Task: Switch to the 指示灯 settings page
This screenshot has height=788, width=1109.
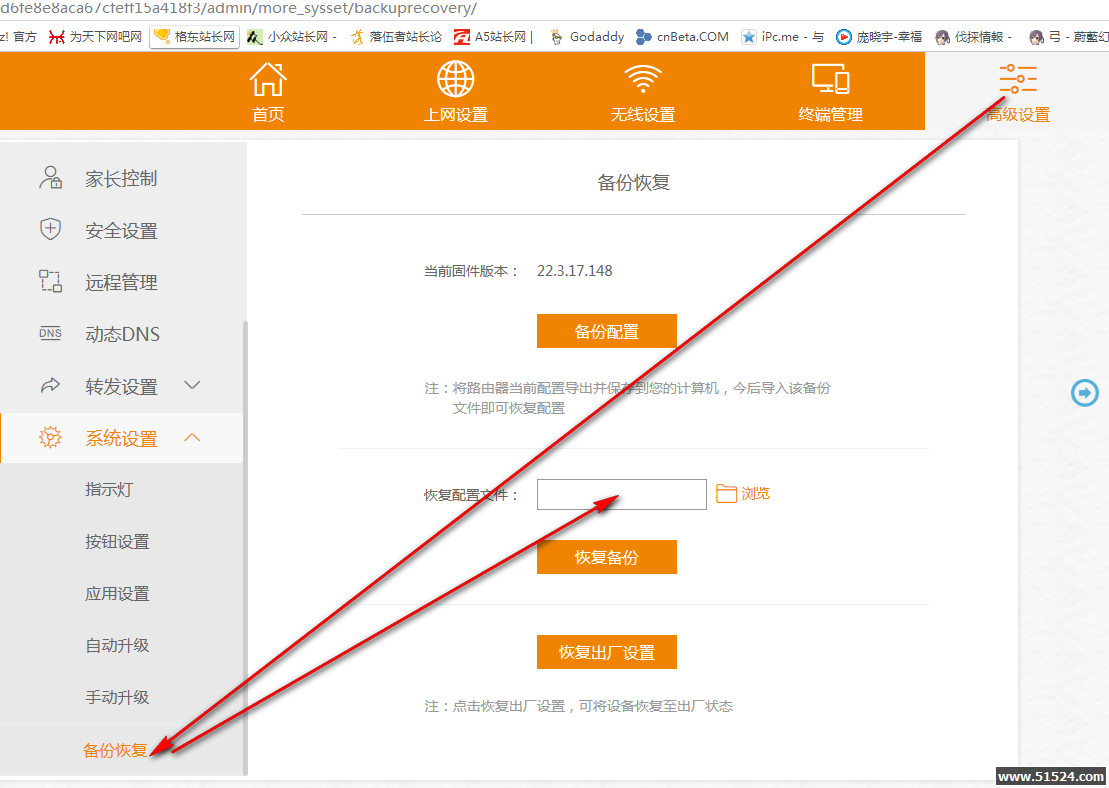Action: pos(110,489)
